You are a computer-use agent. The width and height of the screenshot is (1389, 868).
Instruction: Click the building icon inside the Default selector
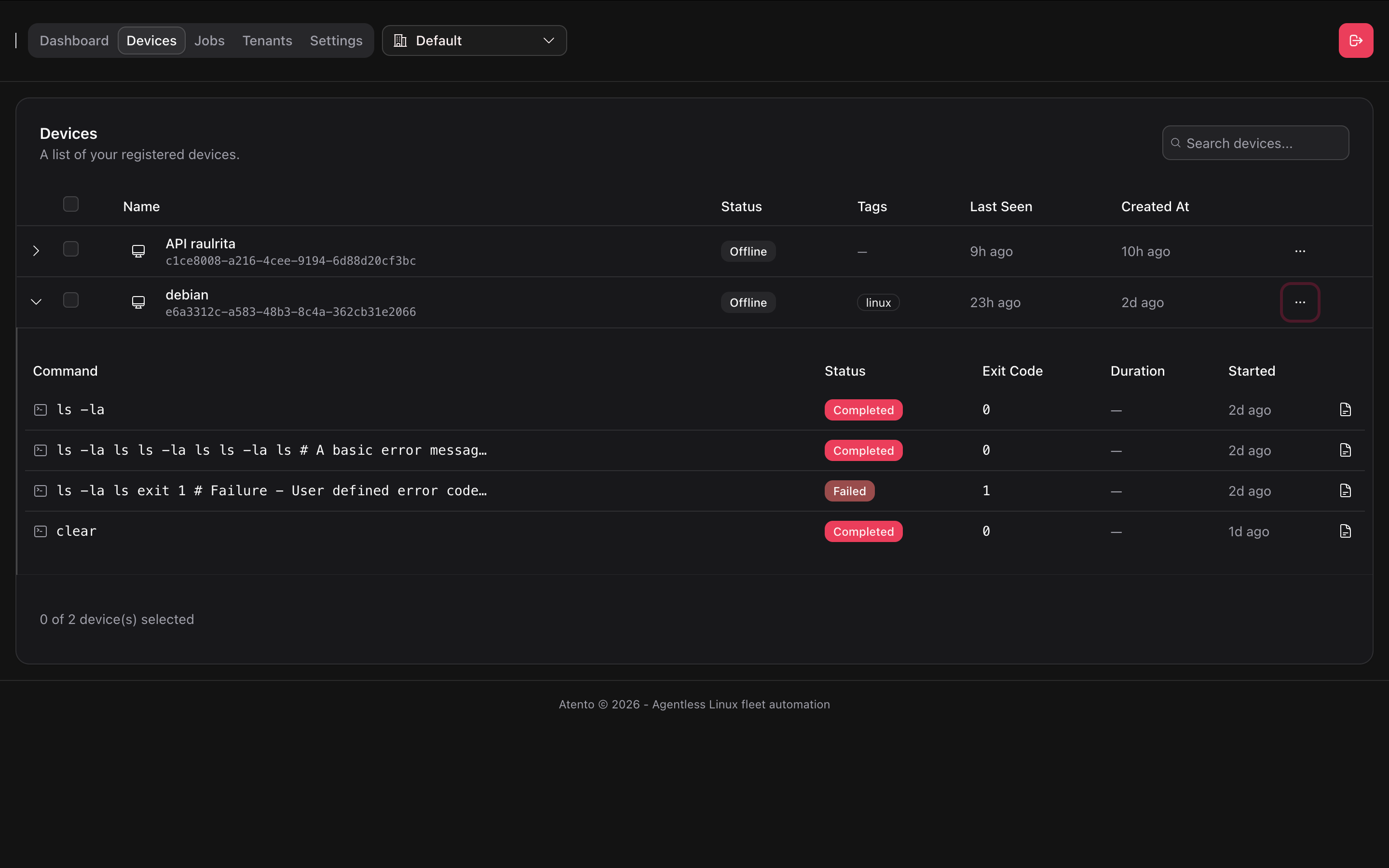click(399, 40)
